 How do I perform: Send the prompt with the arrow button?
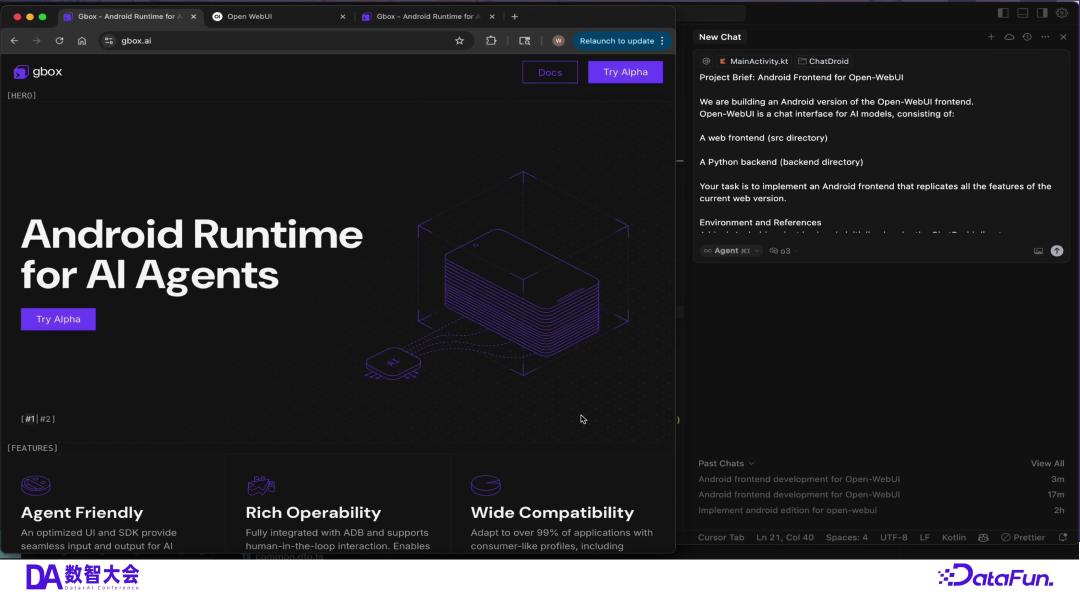[1057, 251]
